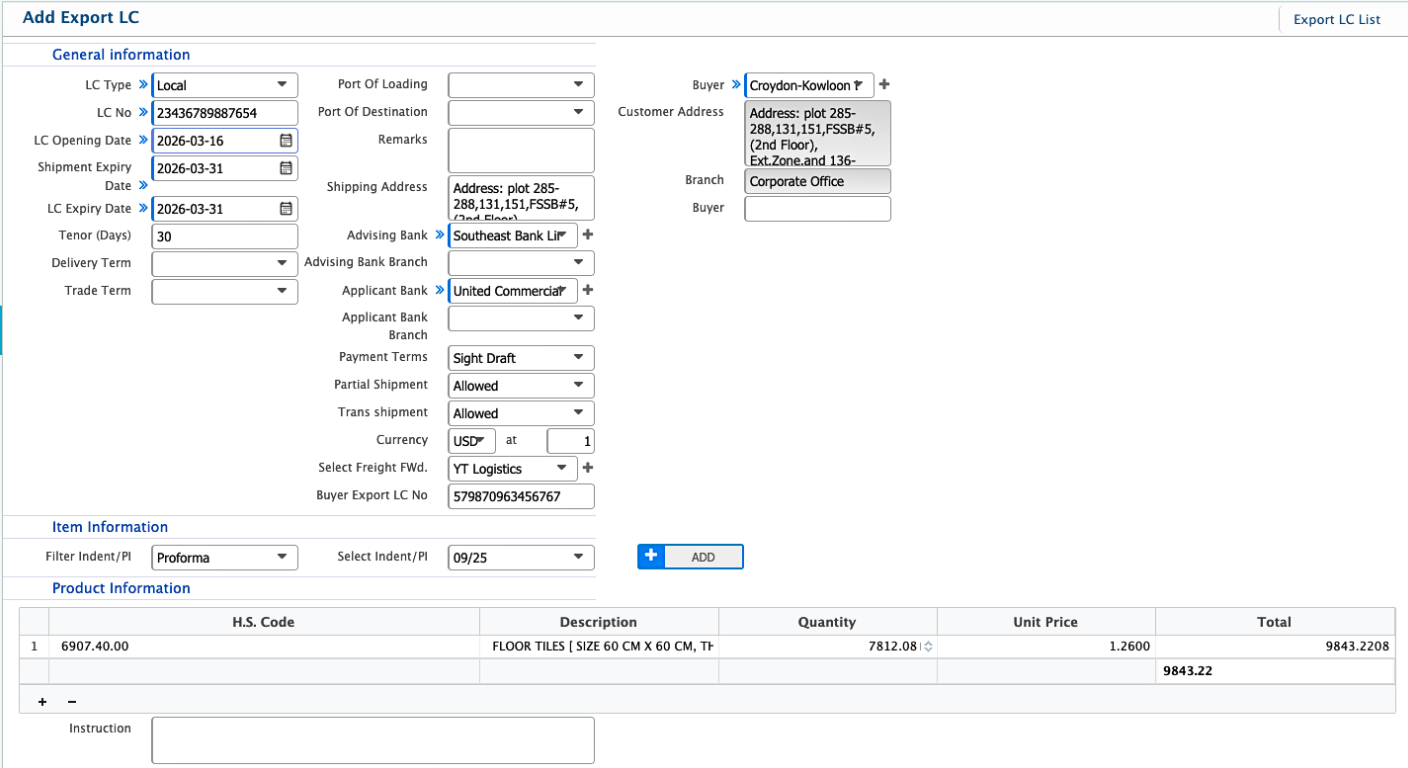Image resolution: width=1408 pixels, height=768 pixels.
Task: Click the Tenor (Days) field with 30
Action: click(x=224, y=236)
